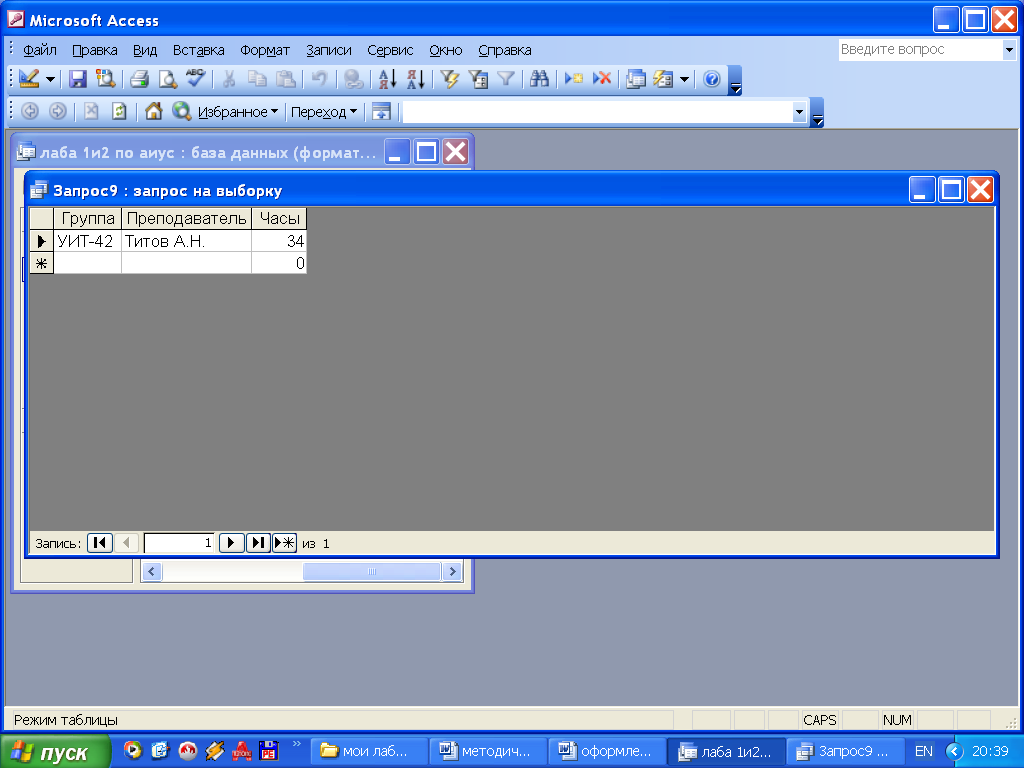Open the Избранное dropdown
The image size is (1024, 768).
point(238,112)
